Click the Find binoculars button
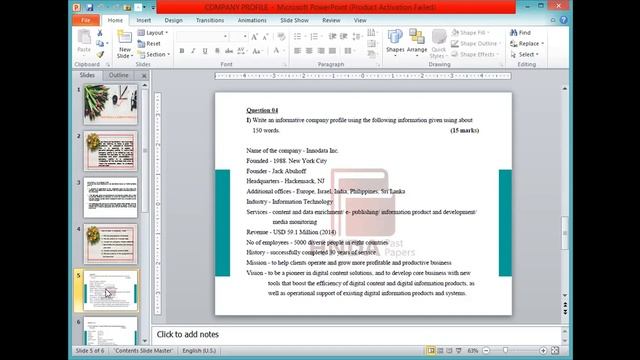This screenshot has height=360, width=640. [520, 33]
